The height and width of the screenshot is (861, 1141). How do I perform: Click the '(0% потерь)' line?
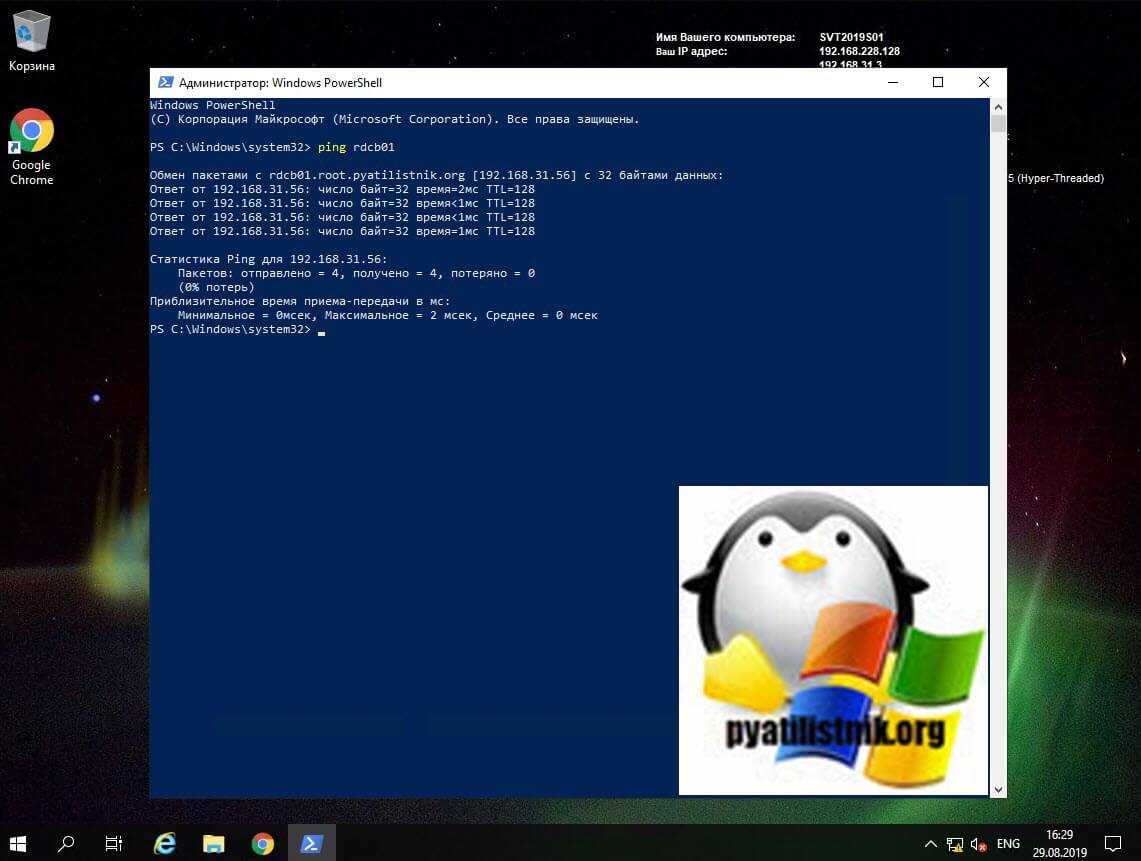[216, 287]
